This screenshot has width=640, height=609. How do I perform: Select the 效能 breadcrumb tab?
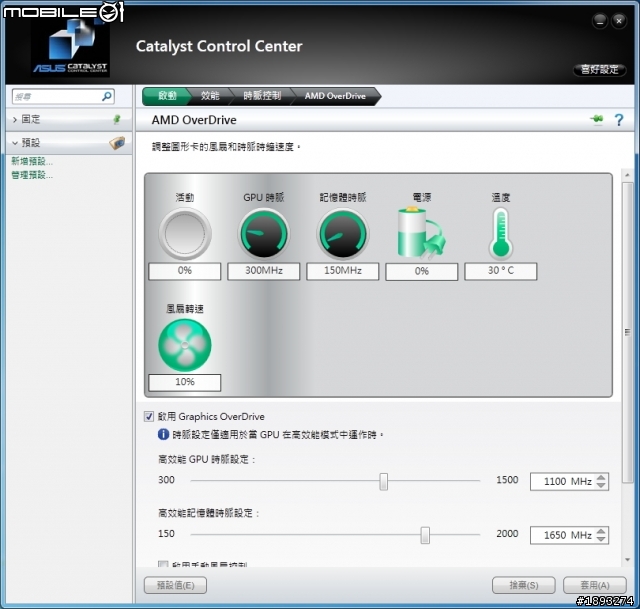pyautogui.click(x=210, y=96)
